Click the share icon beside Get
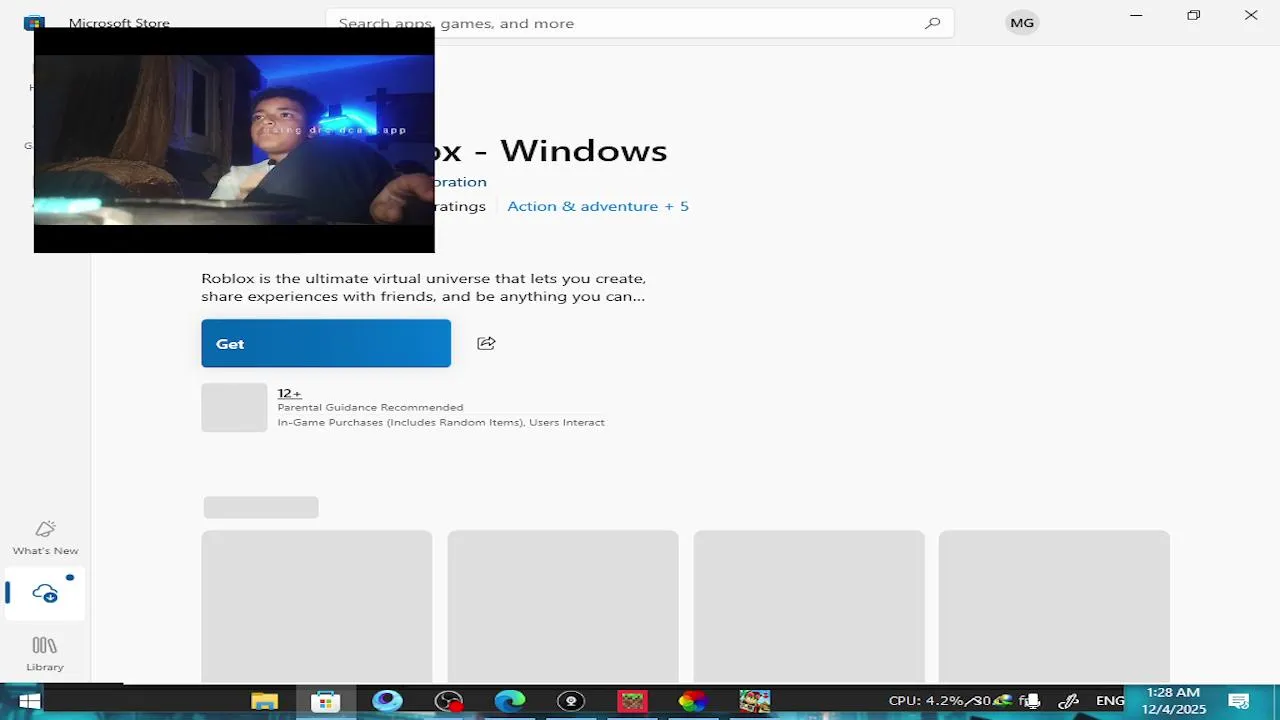 pos(486,343)
